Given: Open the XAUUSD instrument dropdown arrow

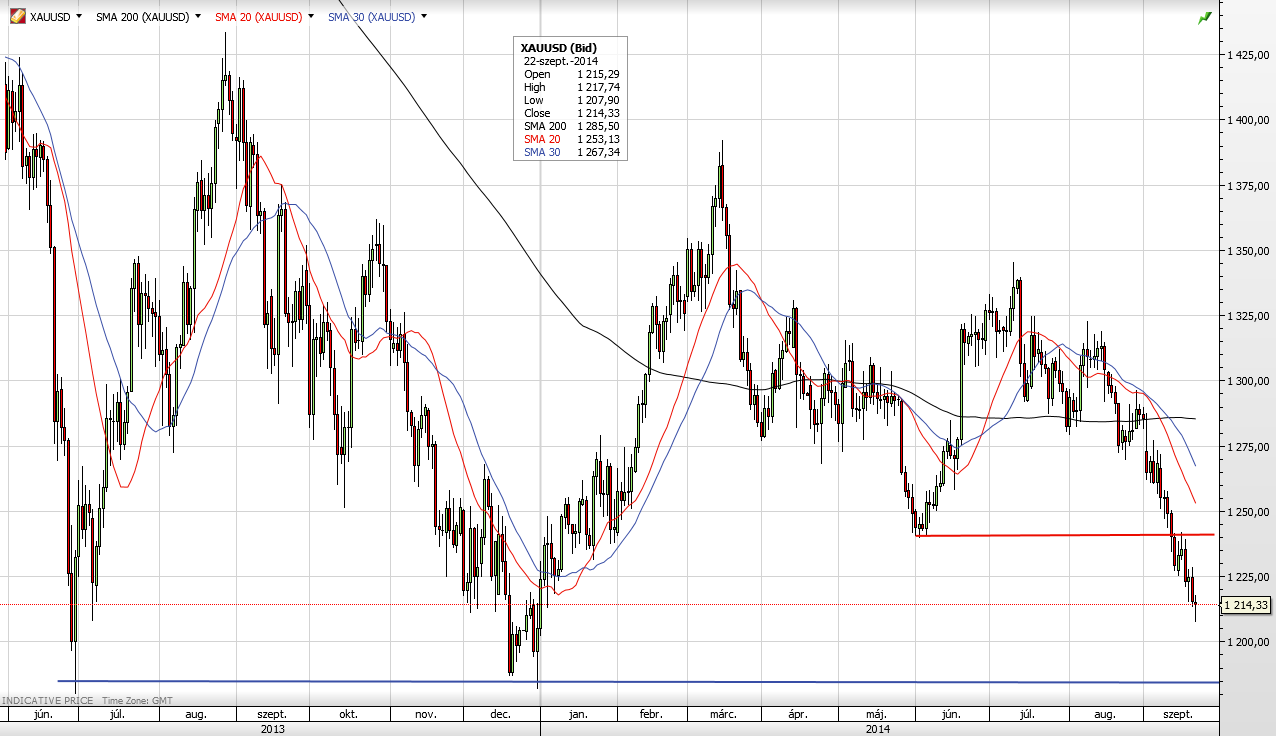Looking at the screenshot, I should coord(79,17).
